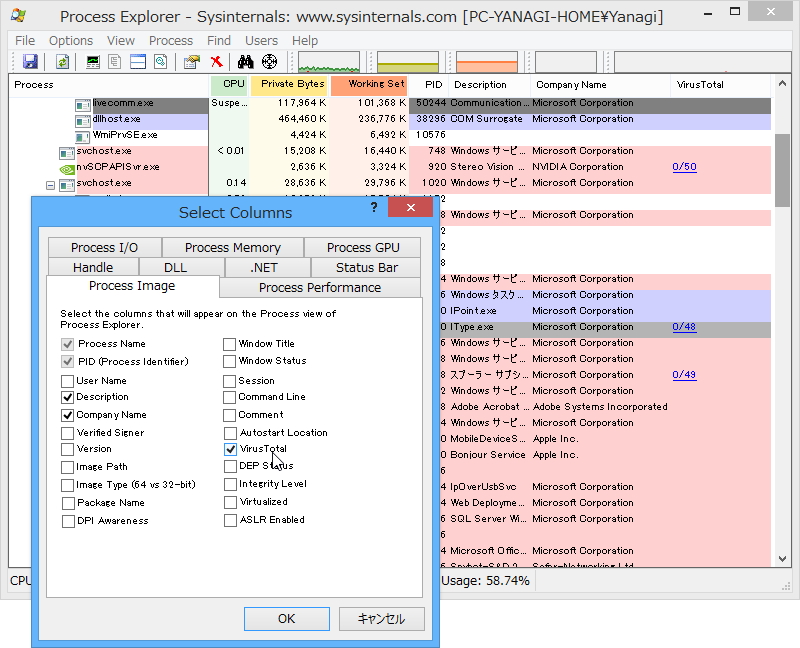Click the Process Properties toolbar icon
Screen dimensions: 800x648
(190, 62)
